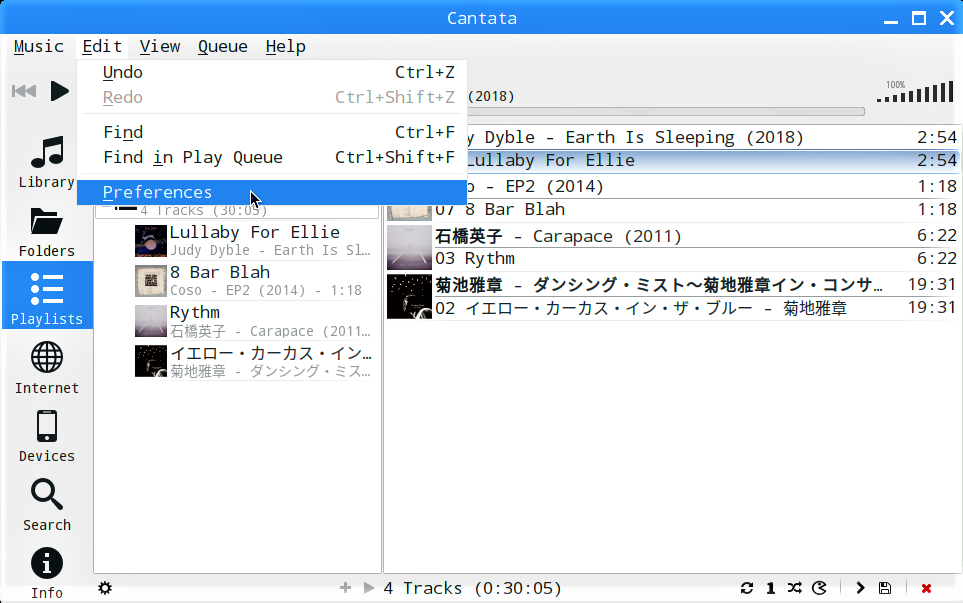Select the Japanese-titled last playlist track
This screenshot has width=963, height=603.
[x=255, y=362]
